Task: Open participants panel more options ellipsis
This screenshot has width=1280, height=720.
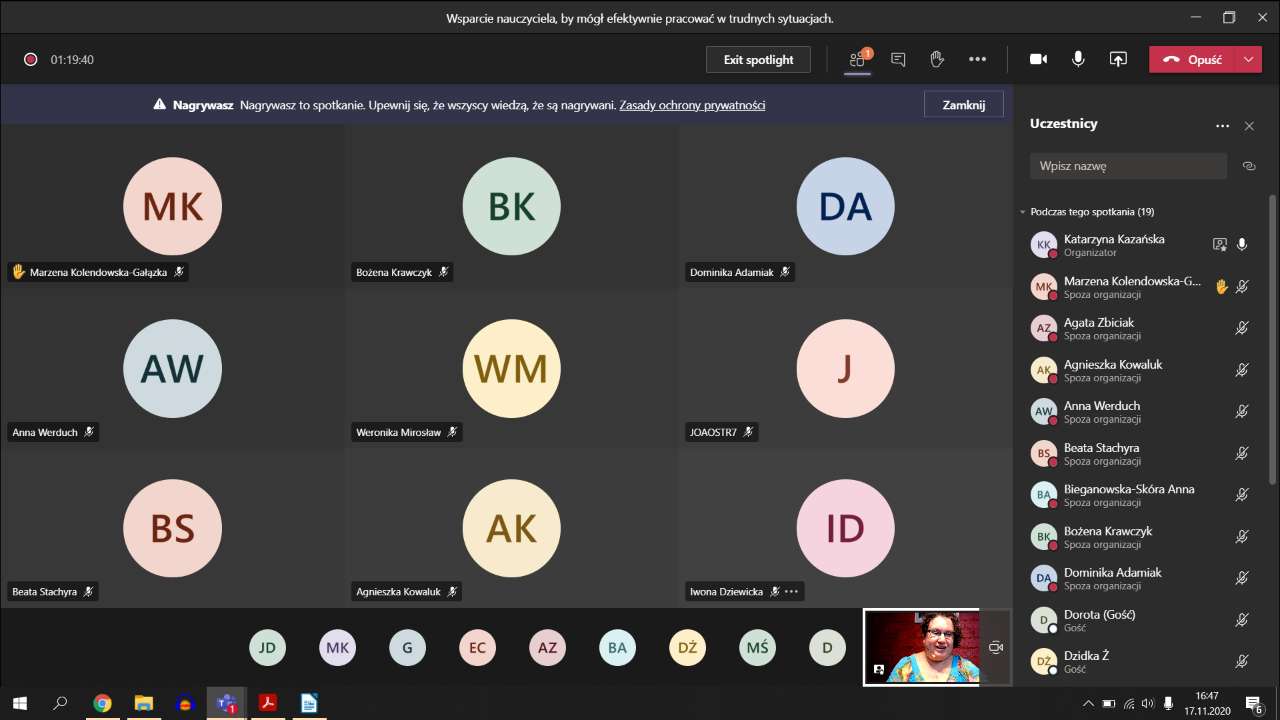Action: pyautogui.click(x=1222, y=126)
